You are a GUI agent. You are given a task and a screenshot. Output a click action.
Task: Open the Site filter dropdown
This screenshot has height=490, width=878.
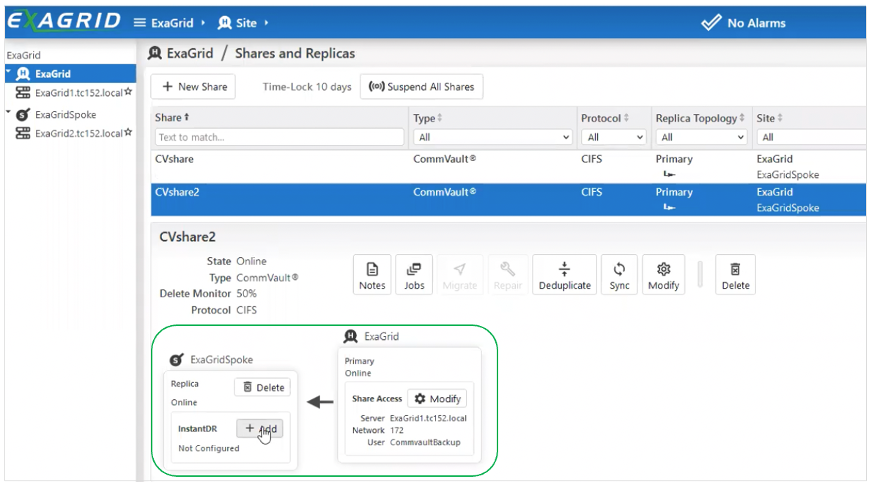pos(811,137)
